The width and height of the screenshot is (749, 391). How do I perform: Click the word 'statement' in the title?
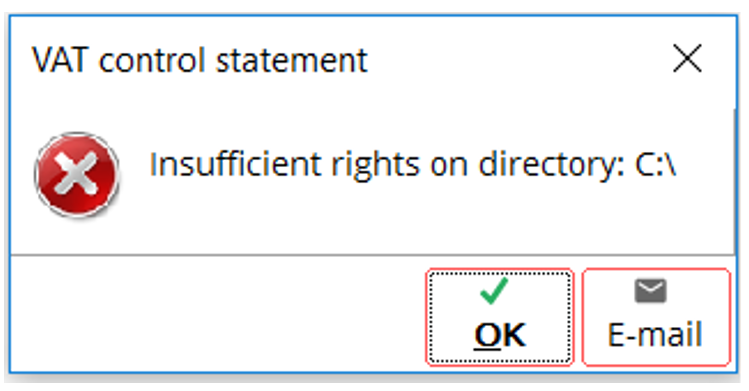[x=292, y=60]
